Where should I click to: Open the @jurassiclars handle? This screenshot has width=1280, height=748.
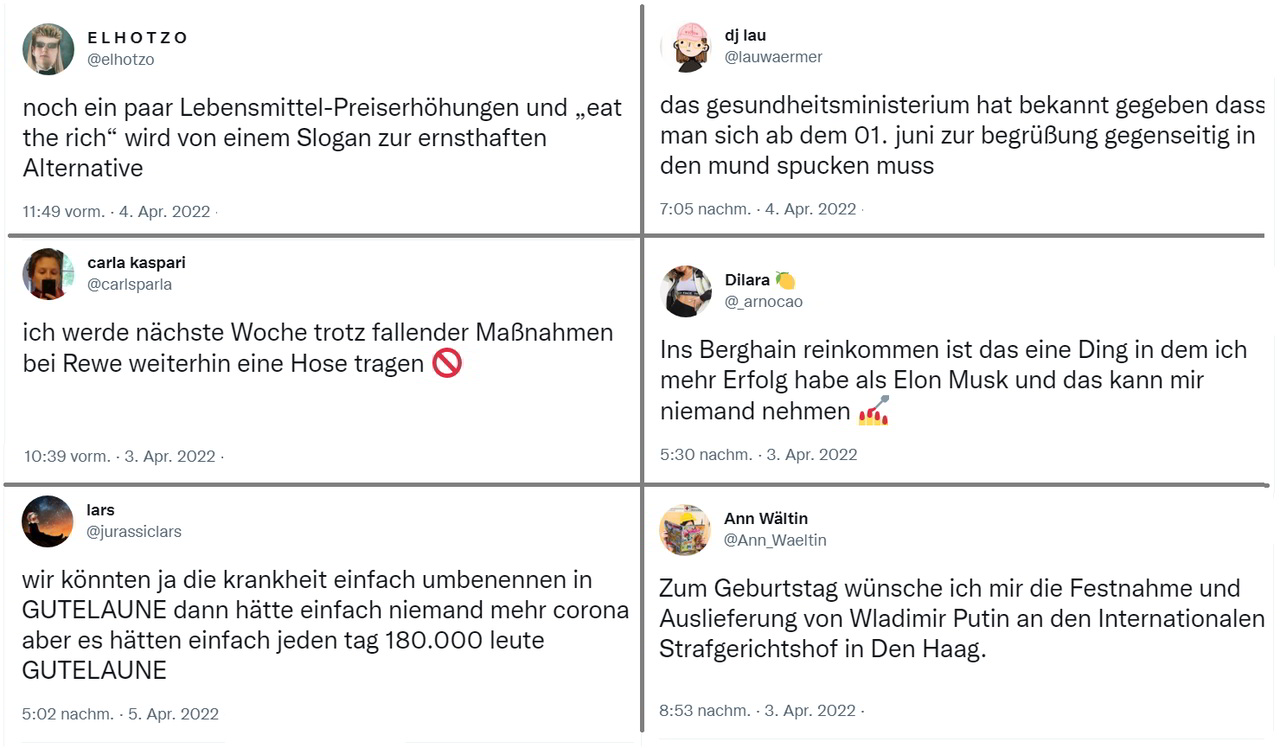pos(134,531)
